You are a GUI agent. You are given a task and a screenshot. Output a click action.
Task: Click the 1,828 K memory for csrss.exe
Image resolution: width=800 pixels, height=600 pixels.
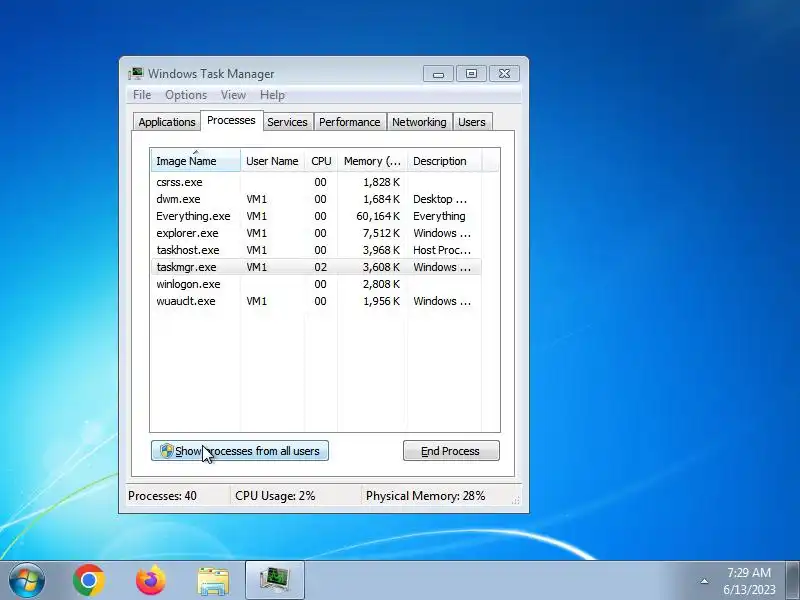pyautogui.click(x=381, y=182)
